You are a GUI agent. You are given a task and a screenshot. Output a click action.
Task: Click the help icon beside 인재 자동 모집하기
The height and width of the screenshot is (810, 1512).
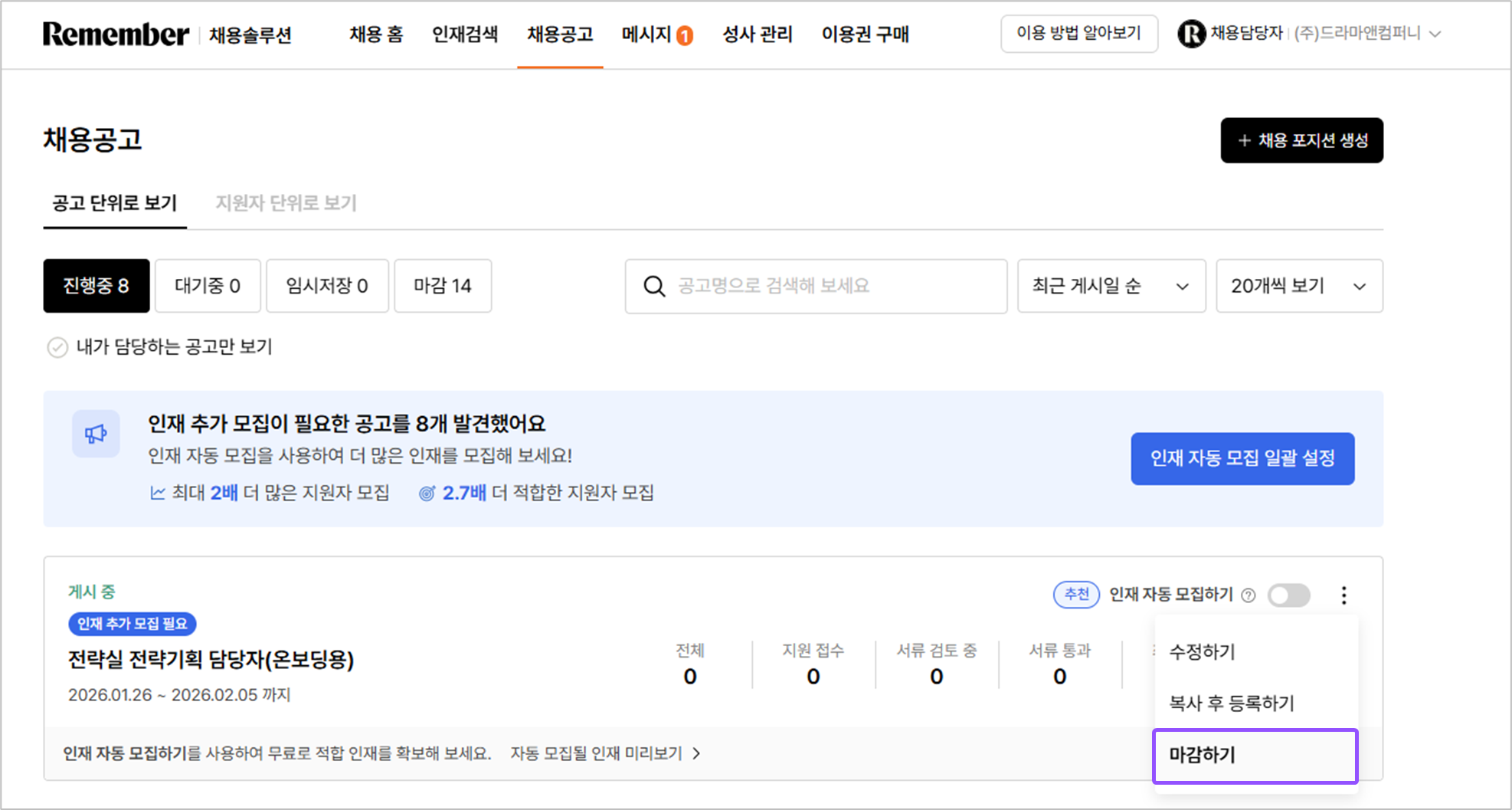(1249, 595)
